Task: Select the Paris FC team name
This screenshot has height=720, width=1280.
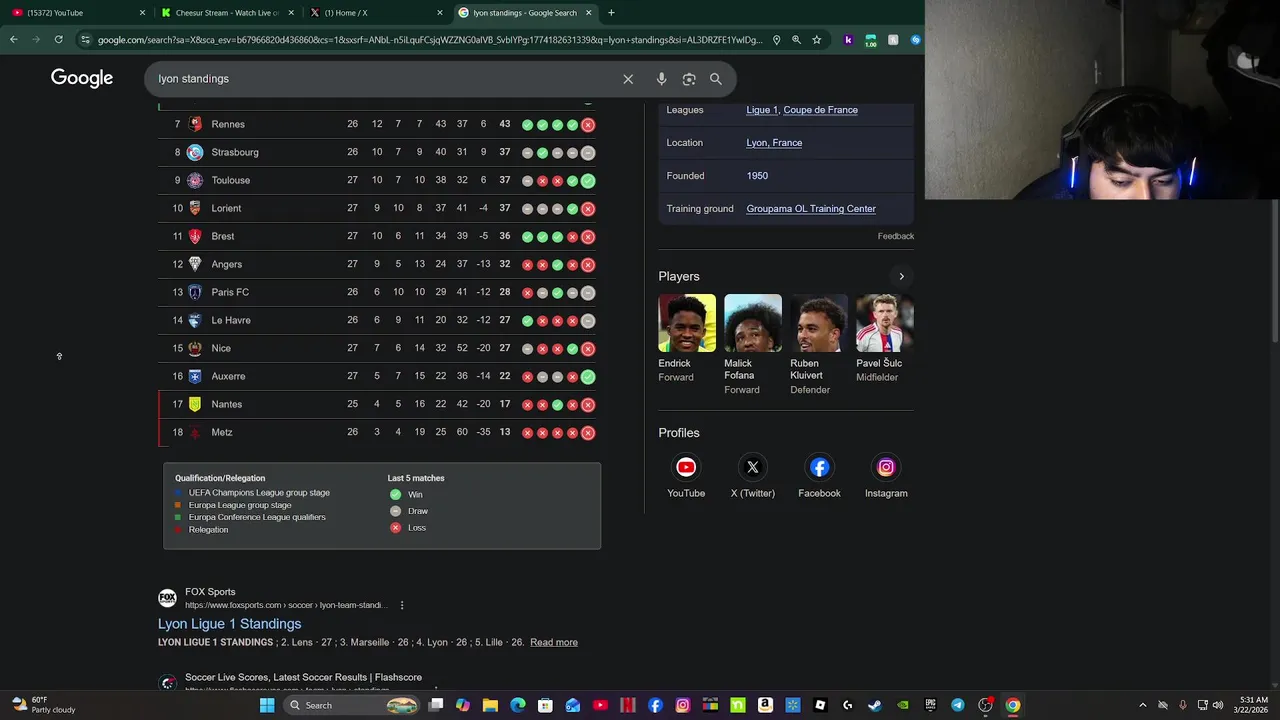Action: (x=230, y=292)
